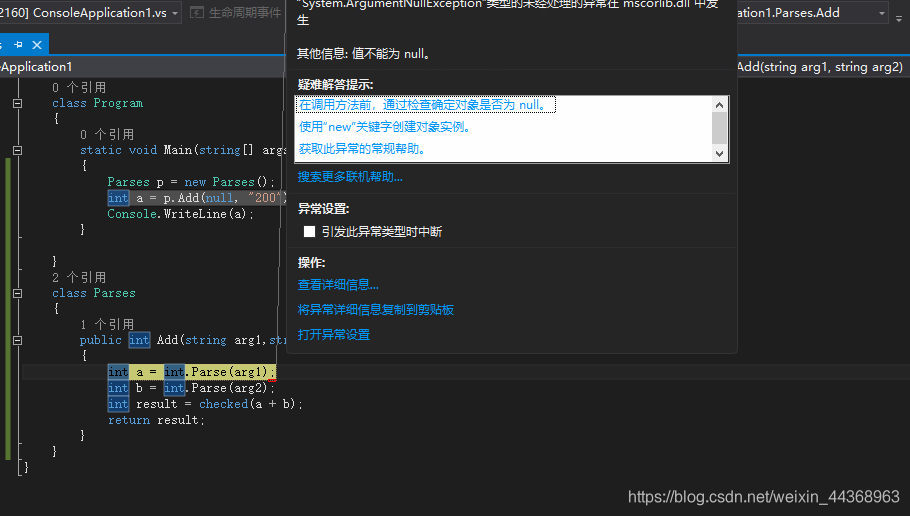Copy exception details to clipboard
This screenshot has width=910, height=516.
[375, 309]
